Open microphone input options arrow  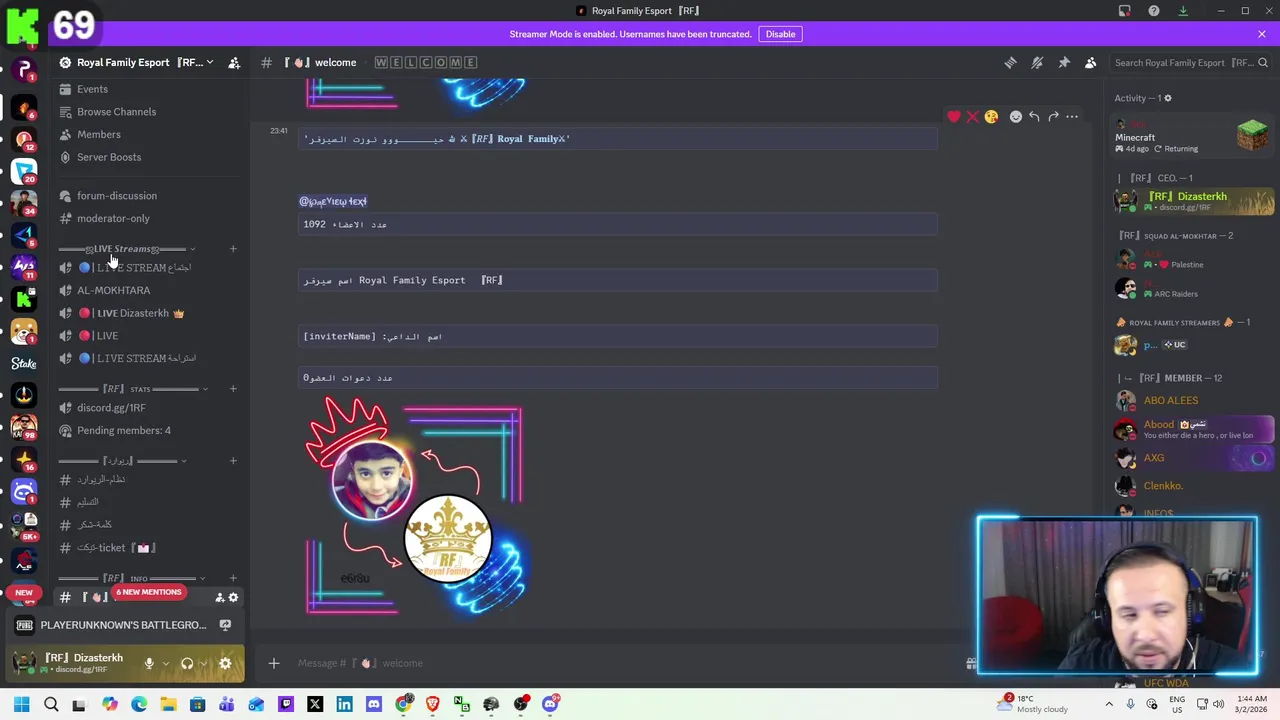[x=165, y=663]
